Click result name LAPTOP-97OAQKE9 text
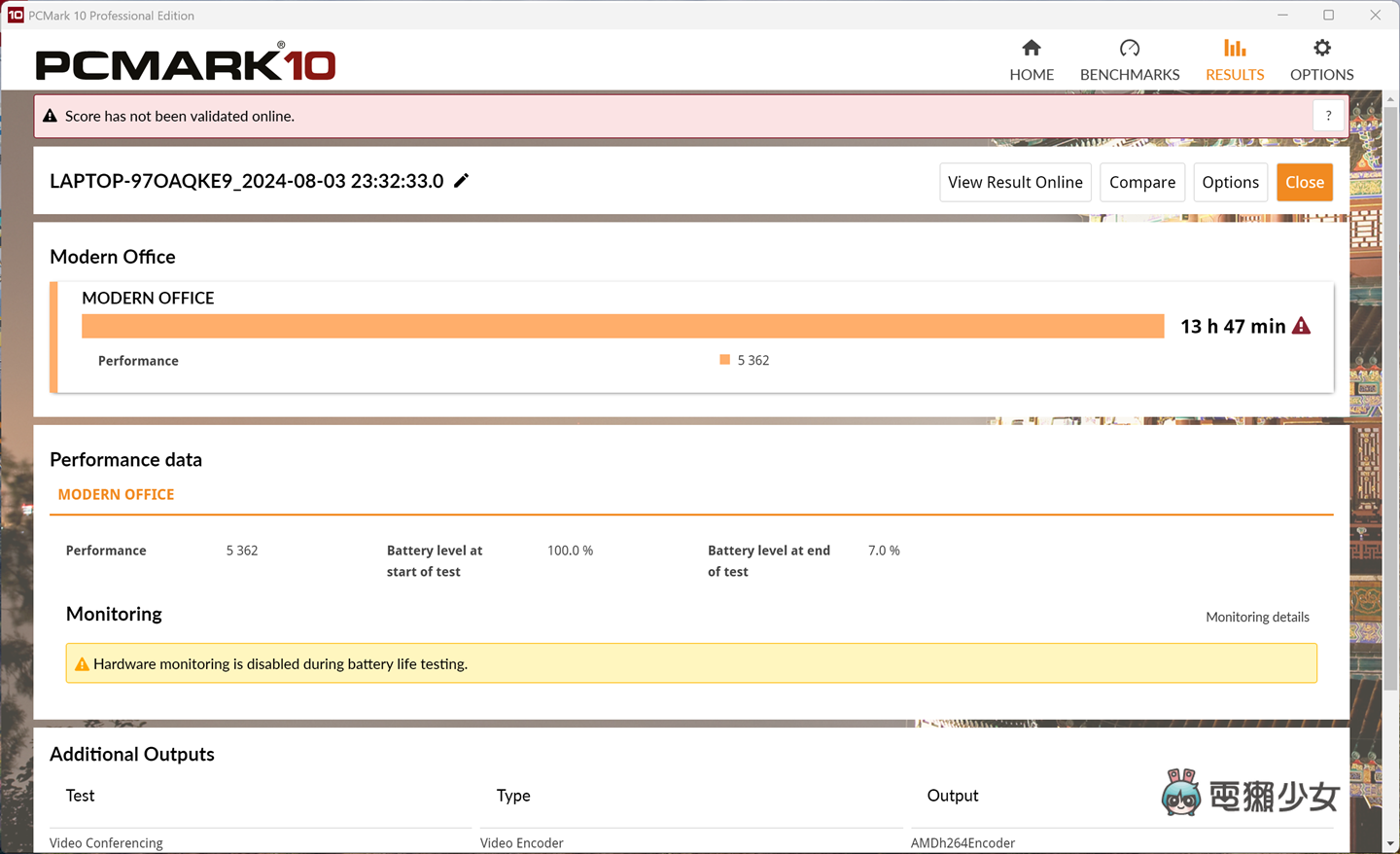1400x854 pixels. click(x=247, y=181)
